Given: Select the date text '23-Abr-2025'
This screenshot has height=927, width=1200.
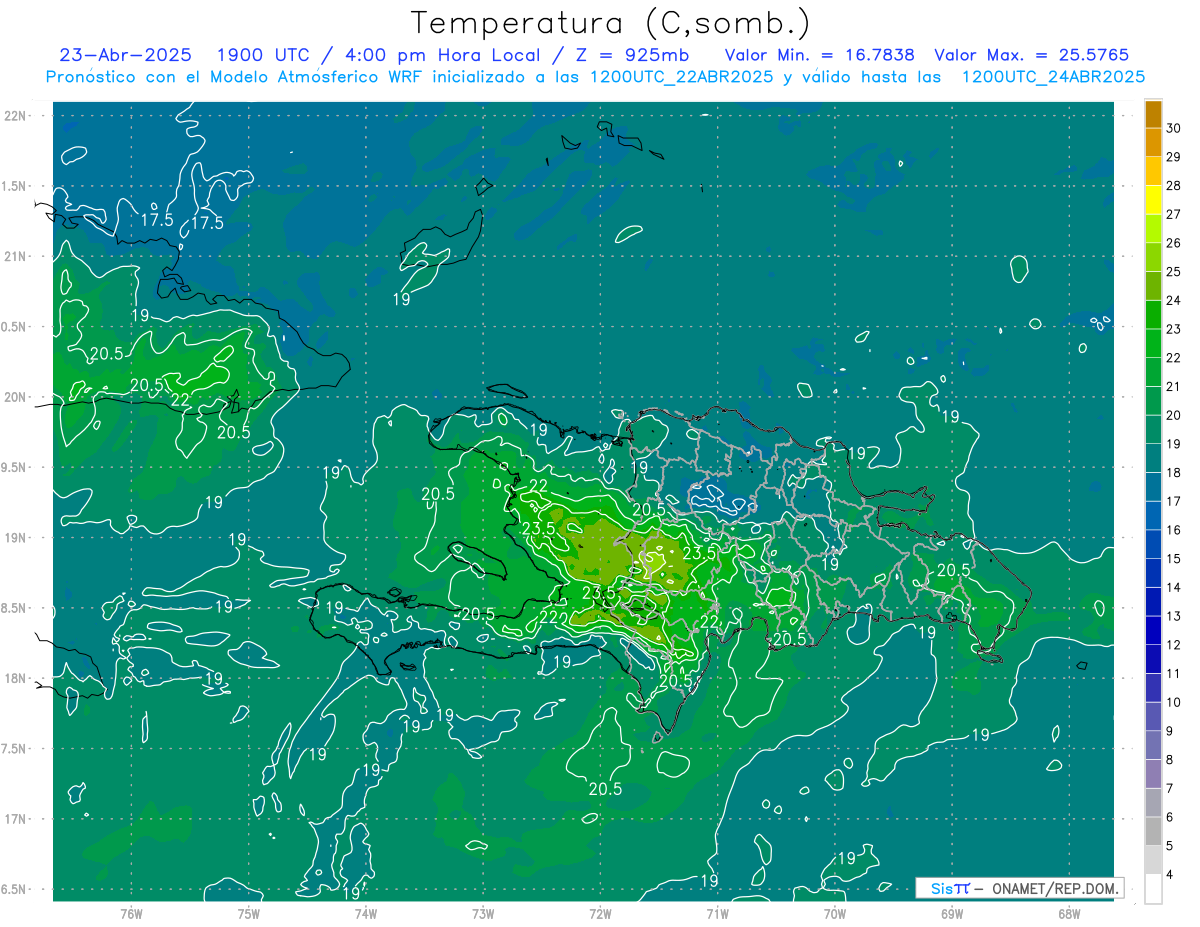Looking at the screenshot, I should point(125,55).
